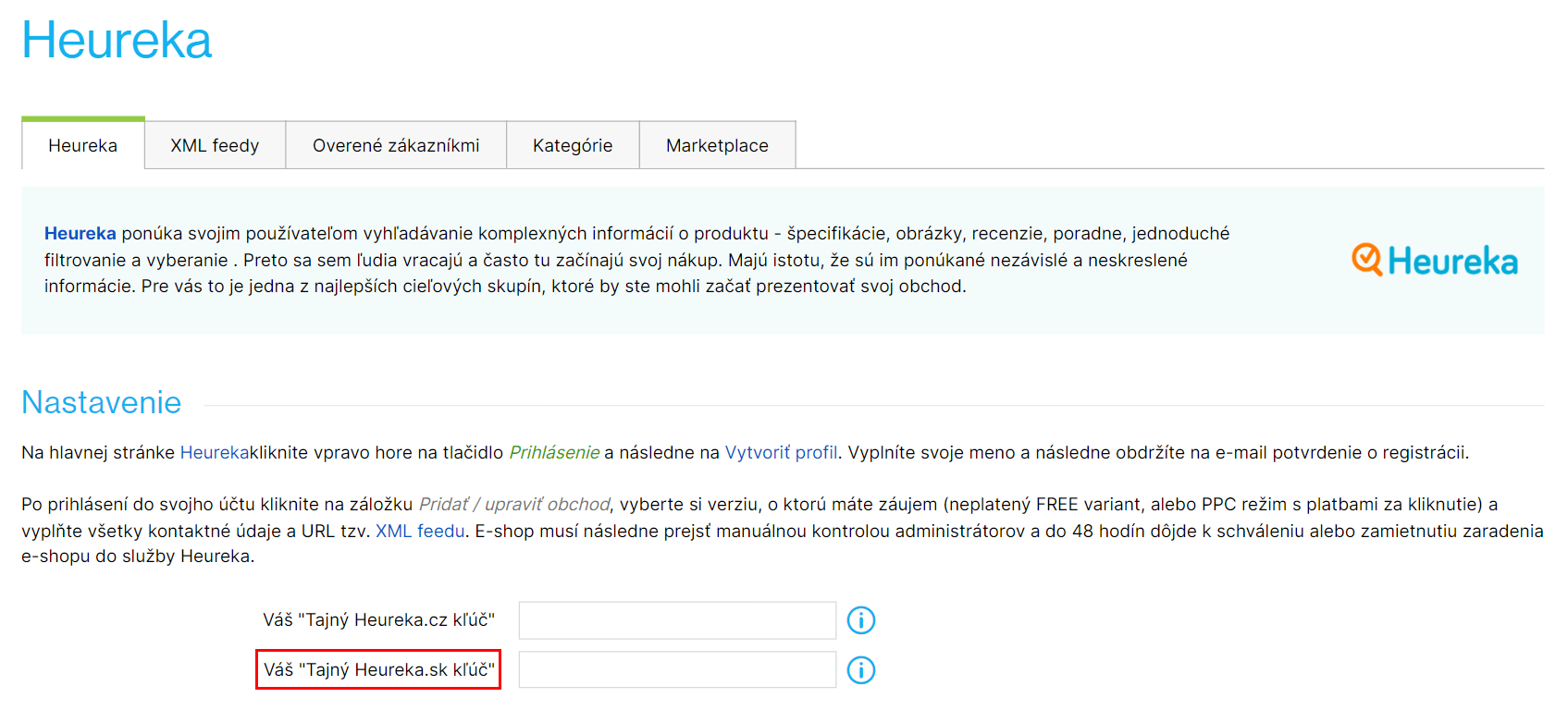This screenshot has height=710, width=1568.
Task: Click the bold Heureka link in the banner
Action: 80,234
